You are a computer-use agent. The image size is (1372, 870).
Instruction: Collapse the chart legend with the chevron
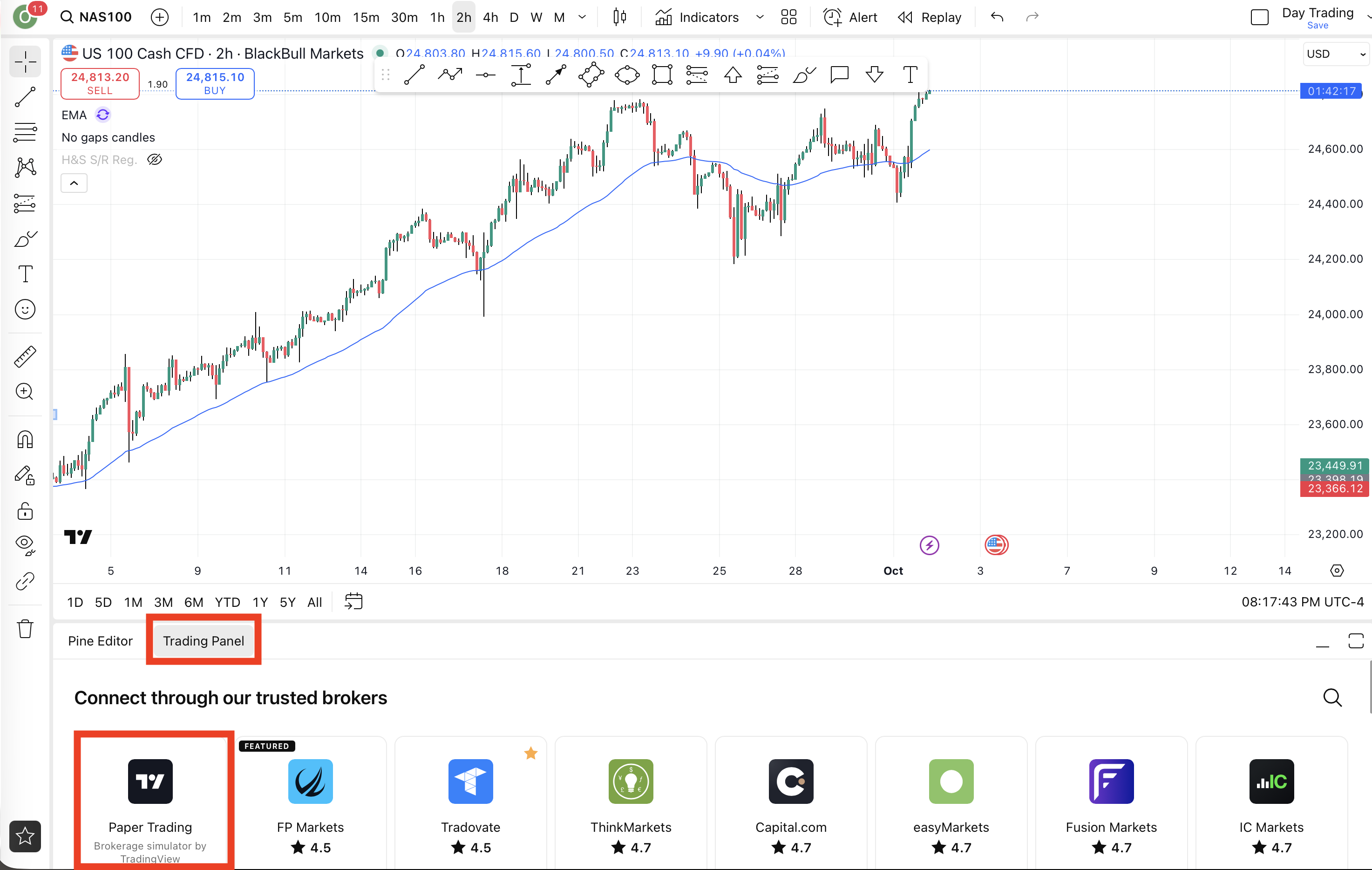pos(74,183)
